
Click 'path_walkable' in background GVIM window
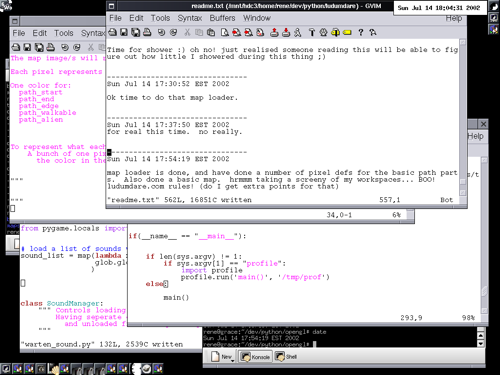point(47,113)
